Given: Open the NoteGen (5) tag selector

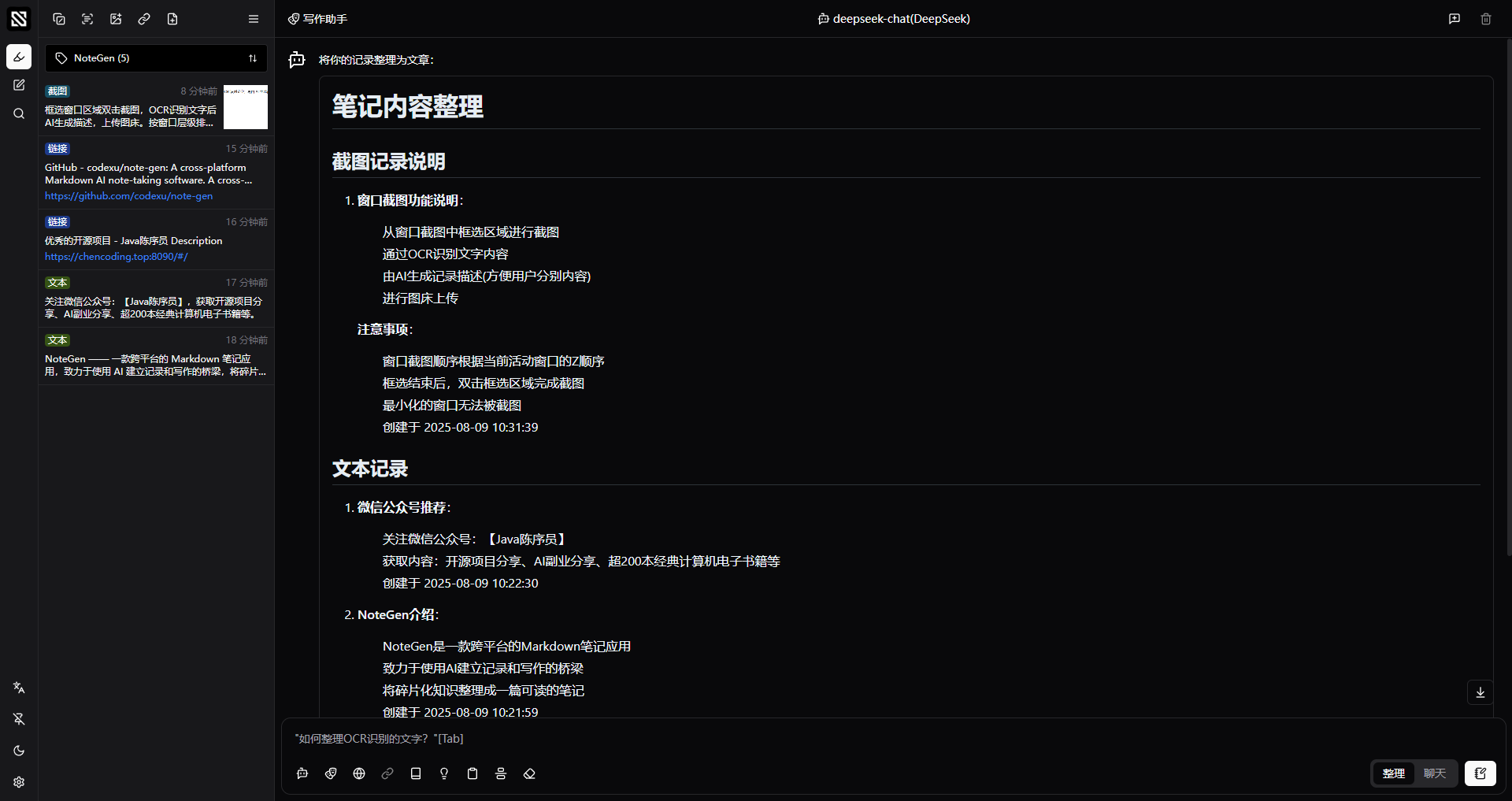Looking at the screenshot, I should pyautogui.click(x=156, y=58).
